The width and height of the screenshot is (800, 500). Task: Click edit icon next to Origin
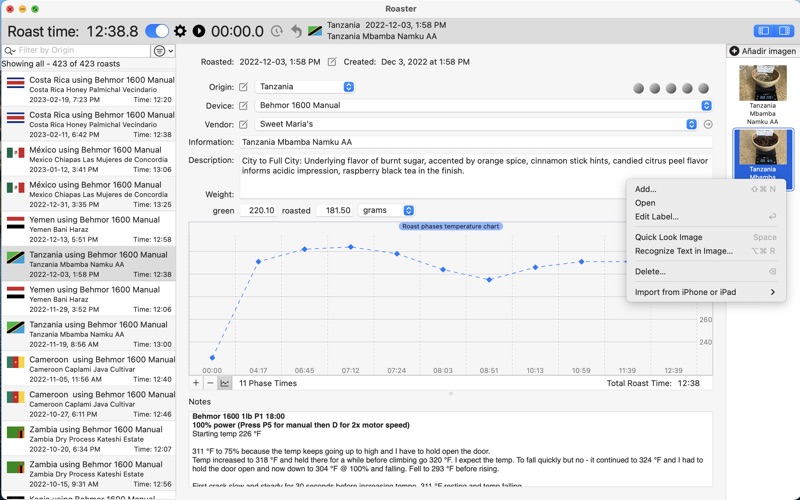click(243, 87)
